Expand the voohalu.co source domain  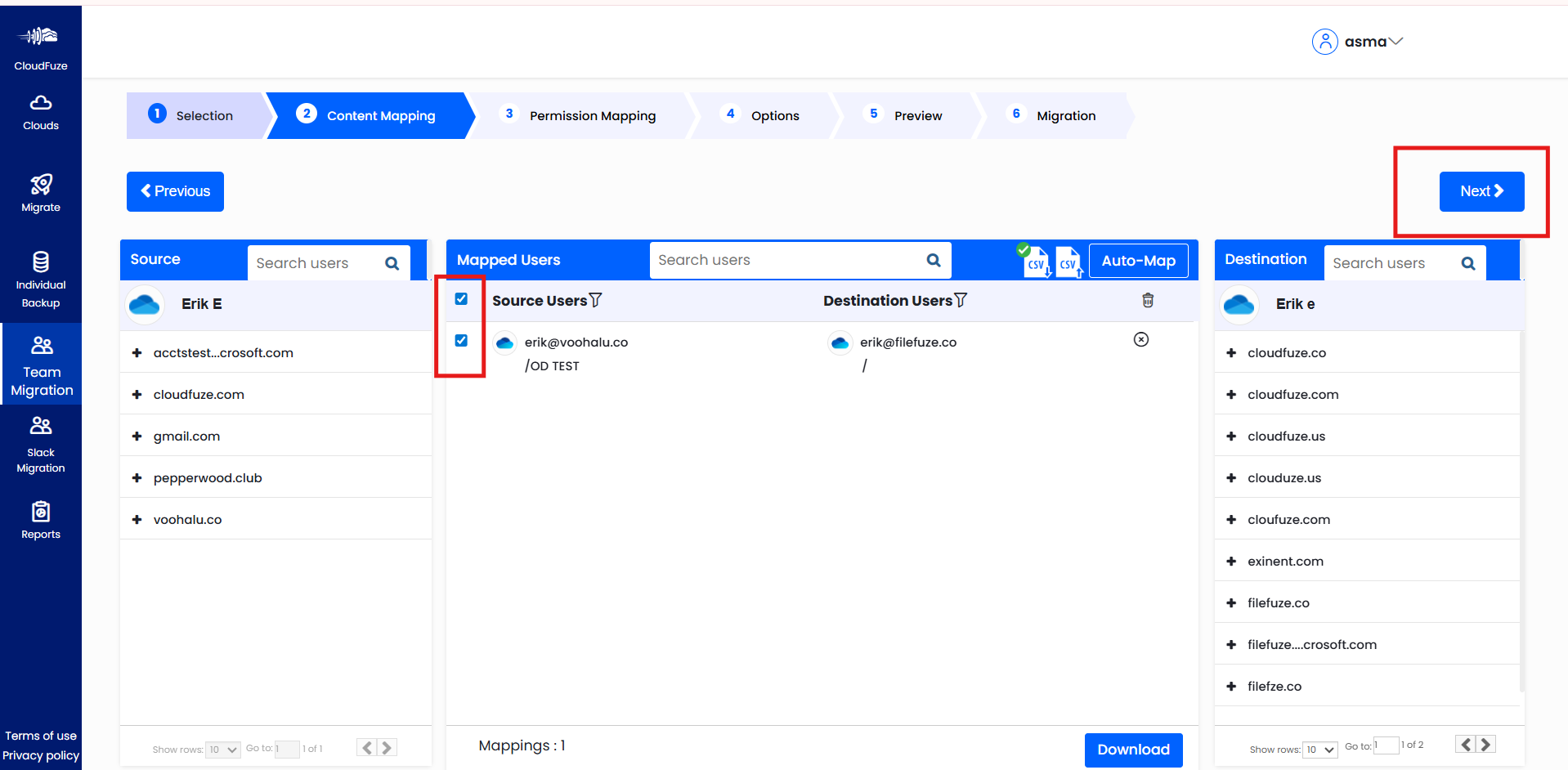click(137, 520)
